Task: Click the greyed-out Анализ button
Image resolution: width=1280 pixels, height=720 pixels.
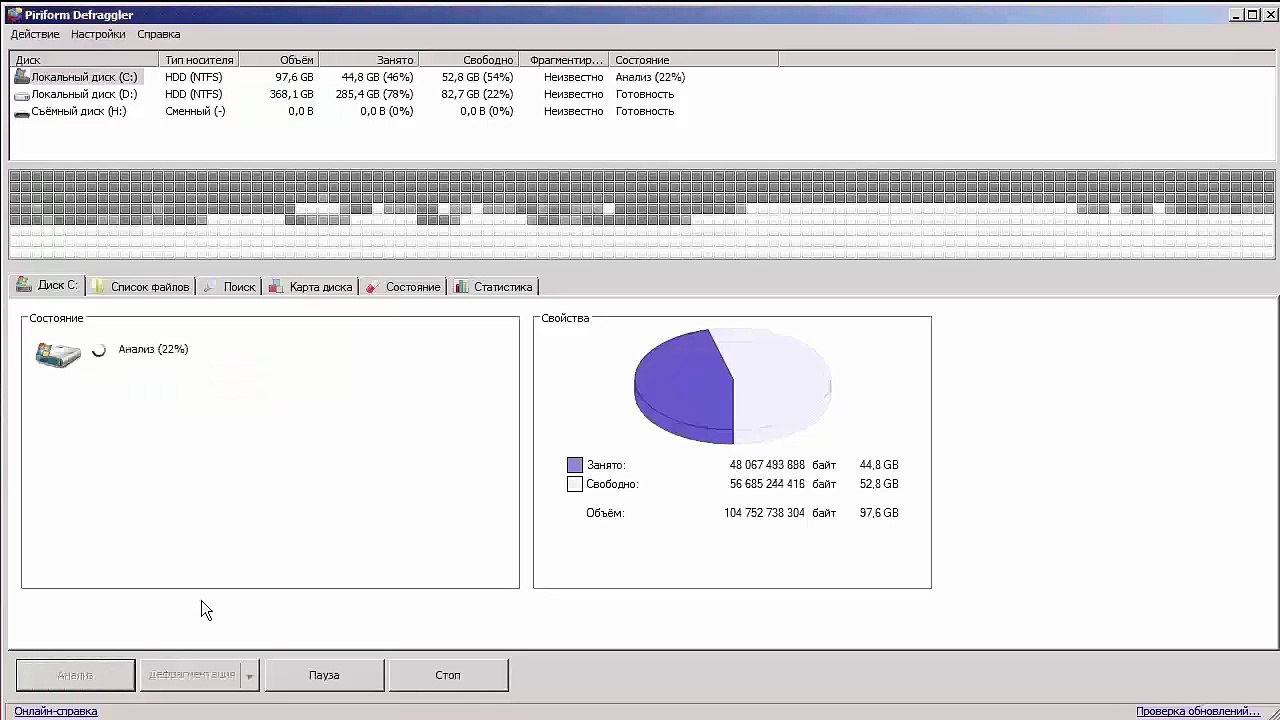Action: (75, 675)
